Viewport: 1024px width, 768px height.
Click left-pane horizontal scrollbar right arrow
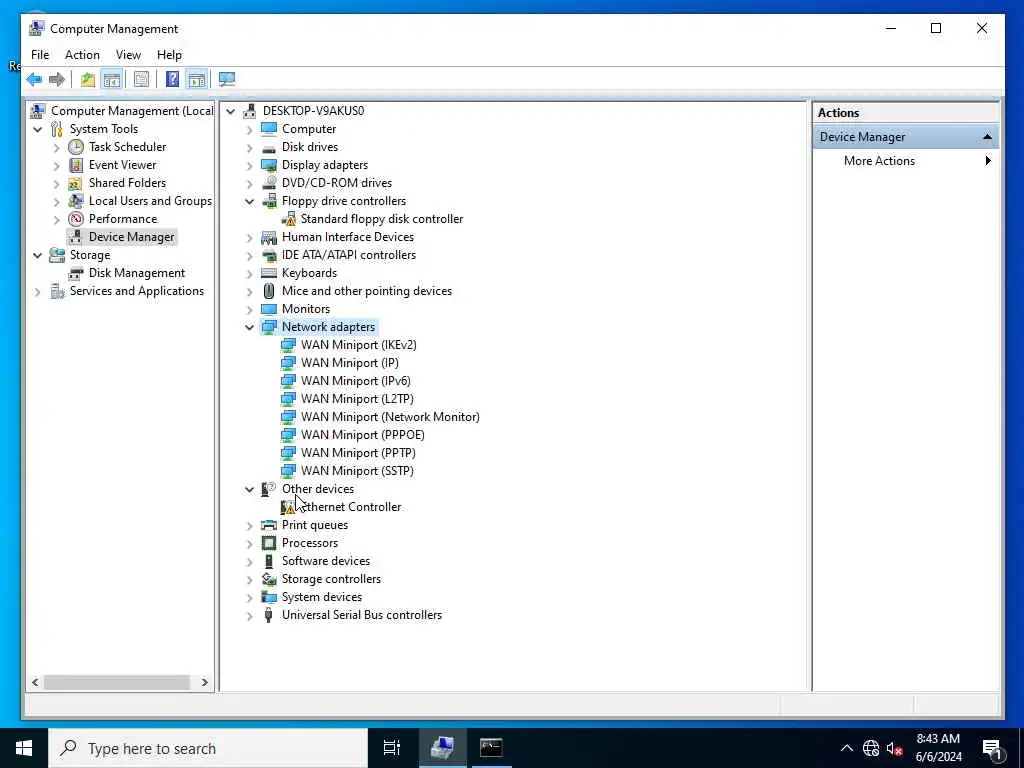[204, 682]
